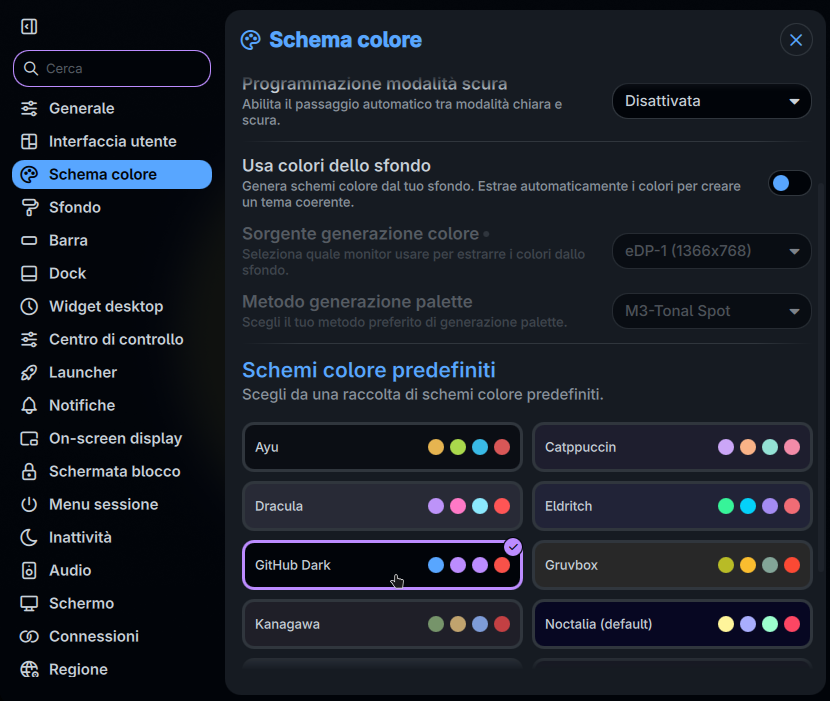This screenshot has width=830, height=701.
Task: Close the Schema colore panel
Action: [796, 40]
